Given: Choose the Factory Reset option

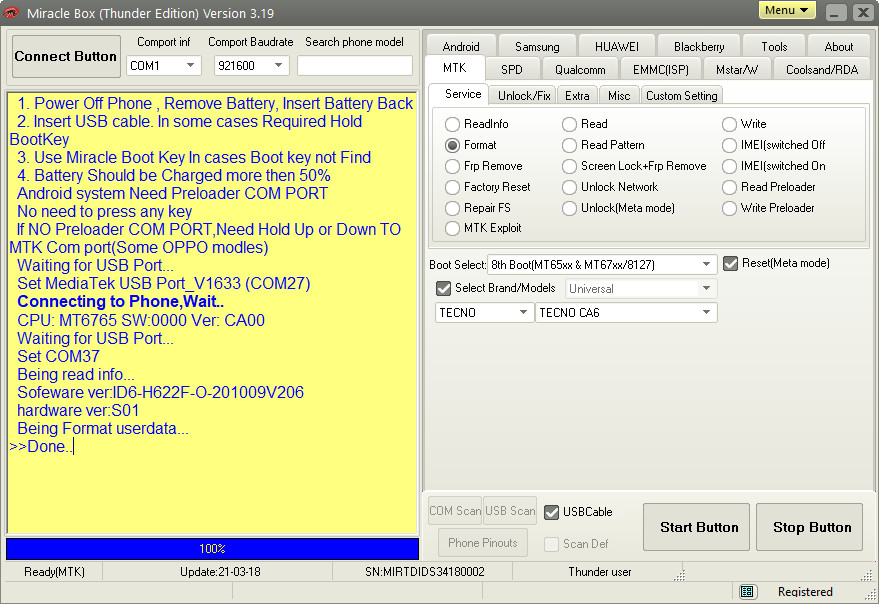Looking at the screenshot, I should 488,187.
